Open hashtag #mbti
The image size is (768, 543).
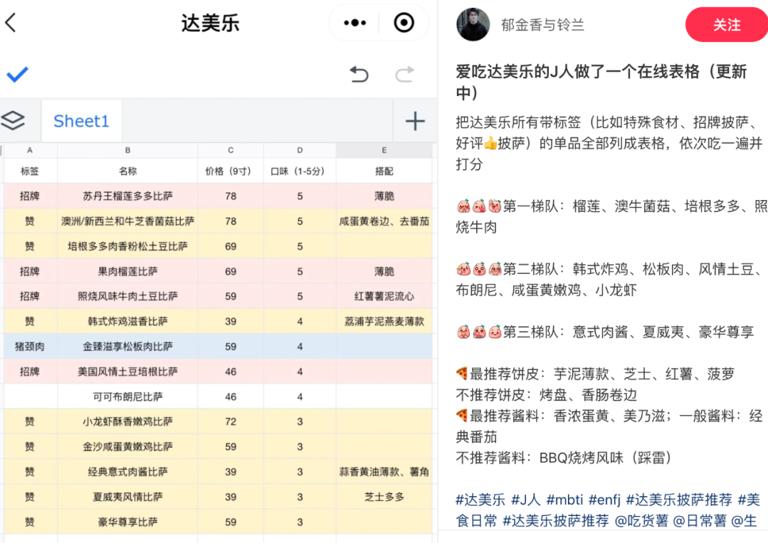[x=564, y=499]
